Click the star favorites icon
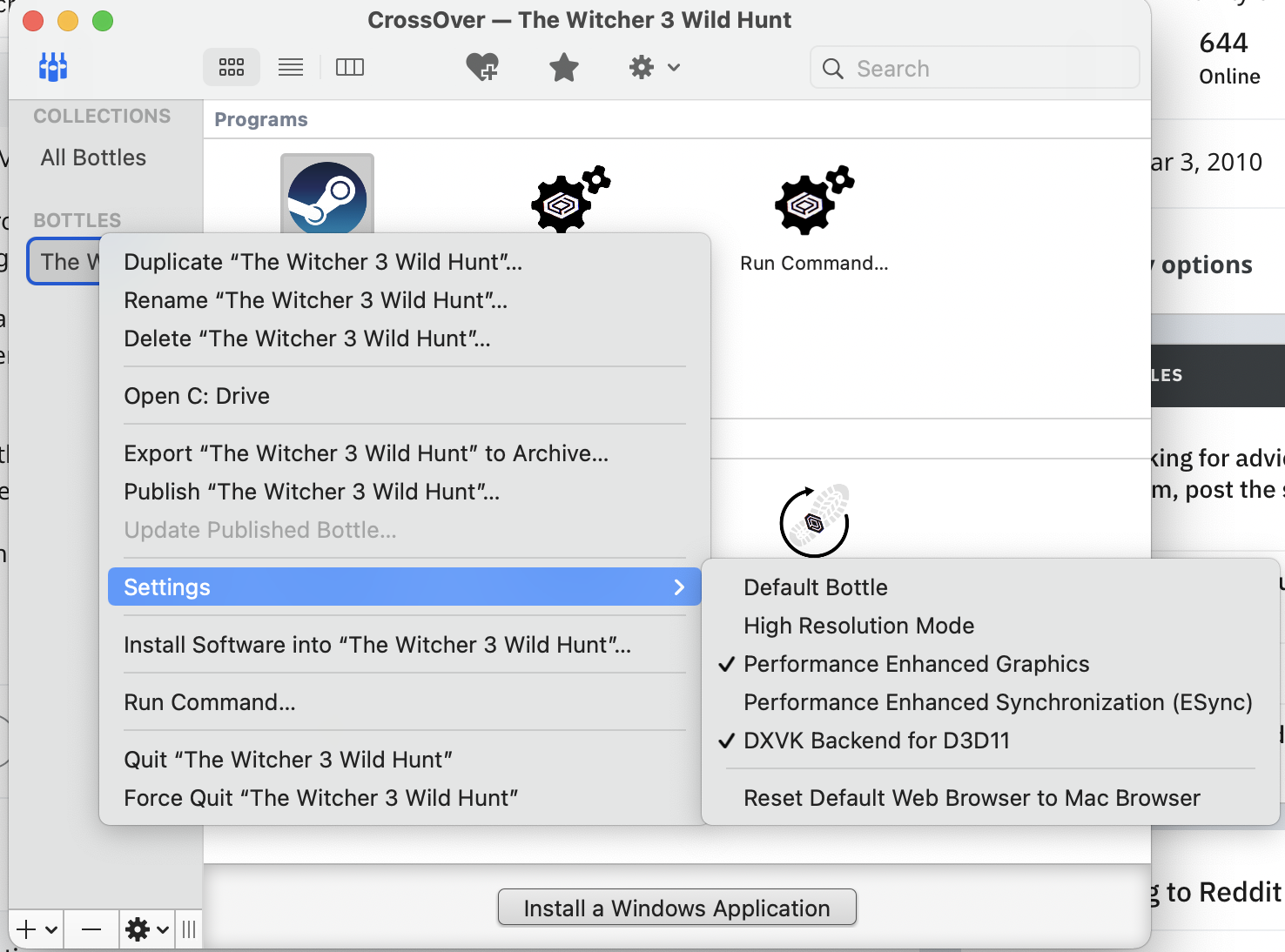The image size is (1285, 952). [x=564, y=67]
